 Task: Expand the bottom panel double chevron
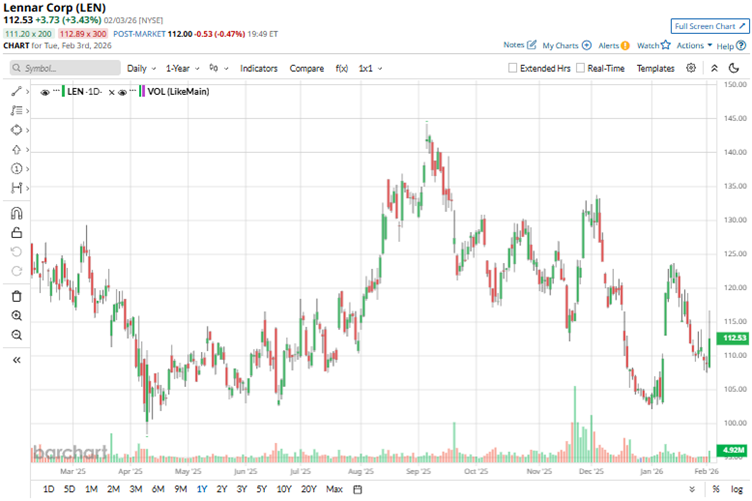(x=692, y=489)
